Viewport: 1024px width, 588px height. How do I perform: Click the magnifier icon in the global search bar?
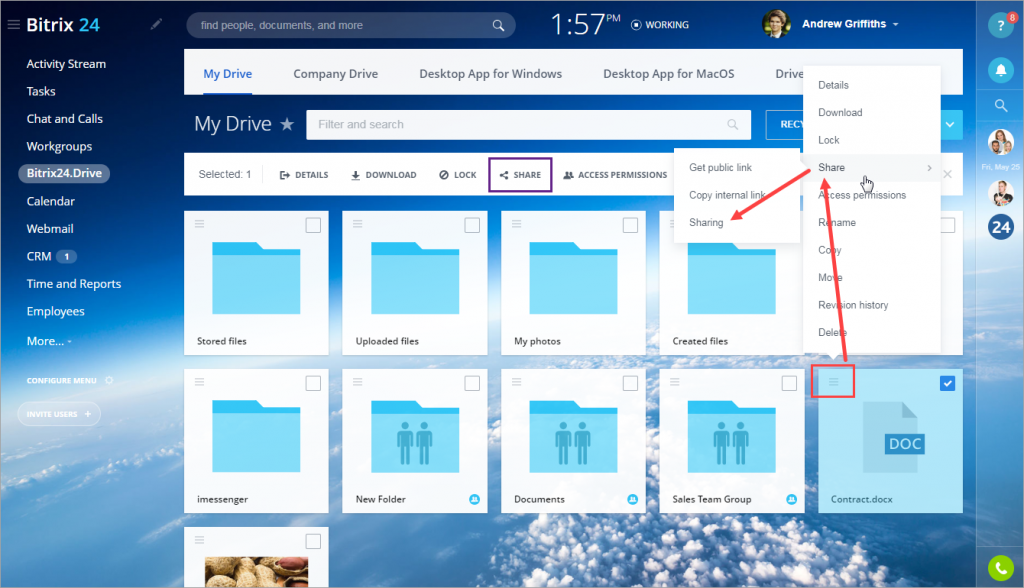coord(498,25)
